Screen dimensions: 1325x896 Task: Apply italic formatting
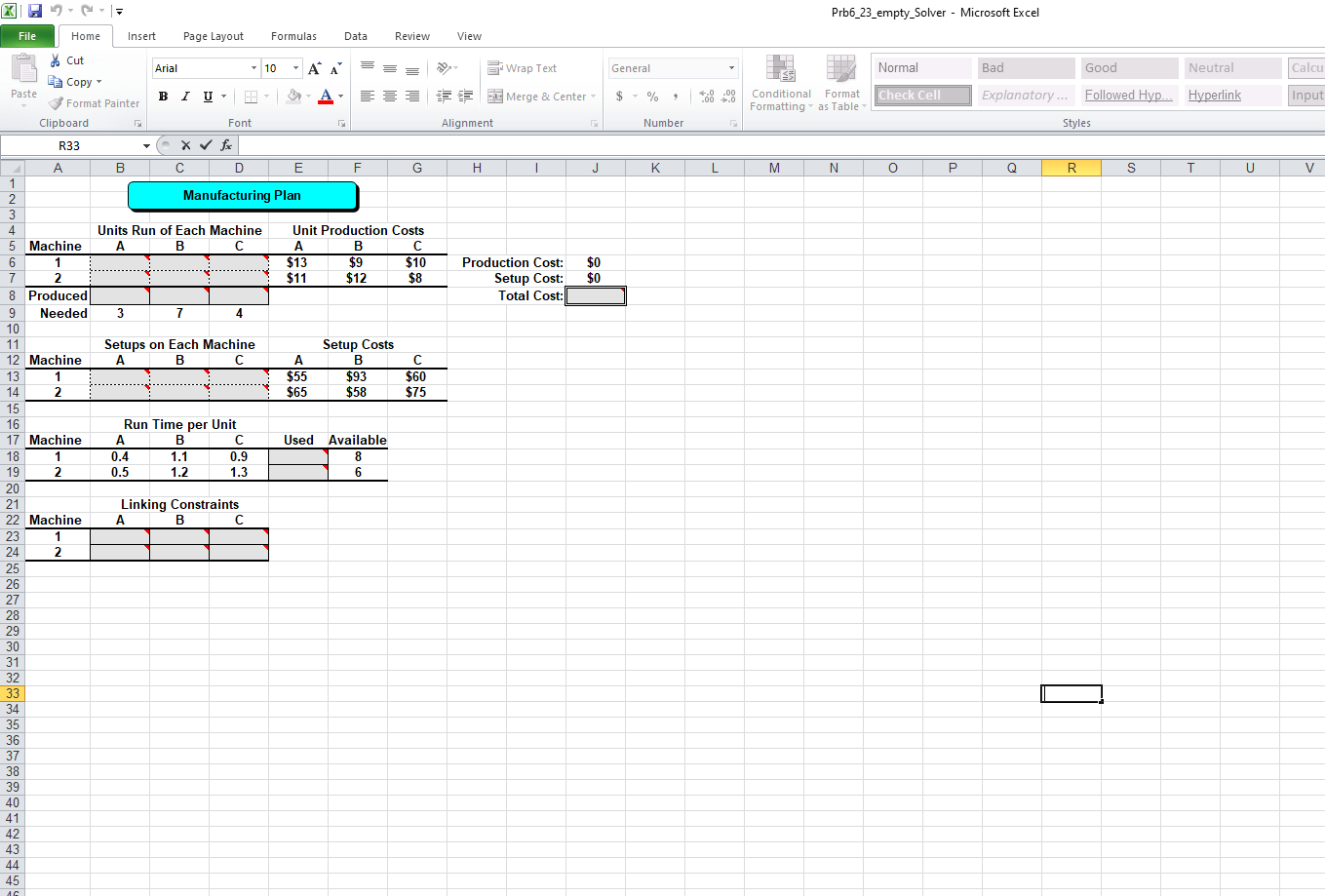click(184, 97)
